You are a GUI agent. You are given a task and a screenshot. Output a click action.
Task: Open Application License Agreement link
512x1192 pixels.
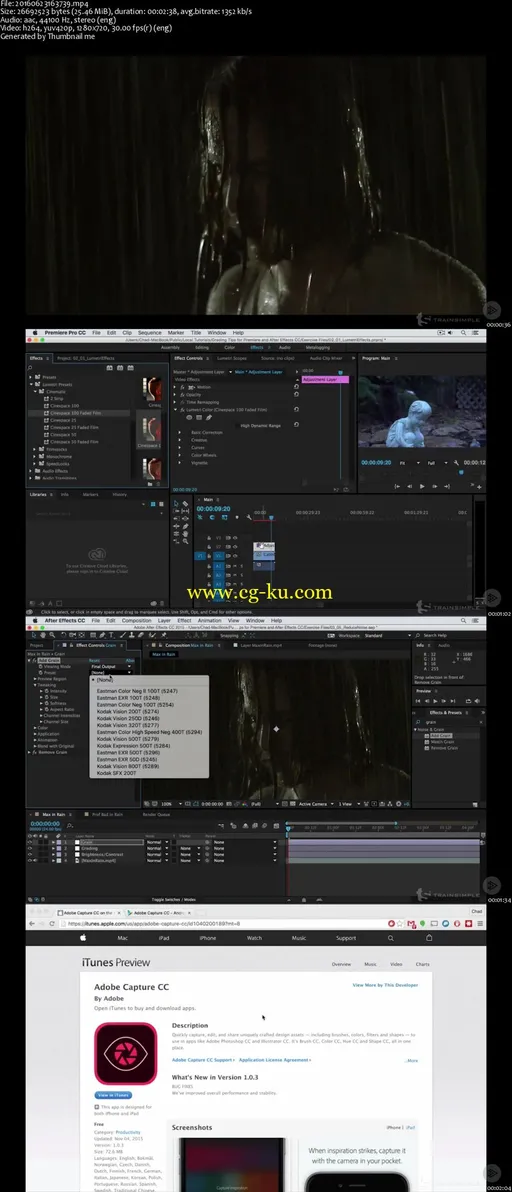click(x=273, y=1060)
